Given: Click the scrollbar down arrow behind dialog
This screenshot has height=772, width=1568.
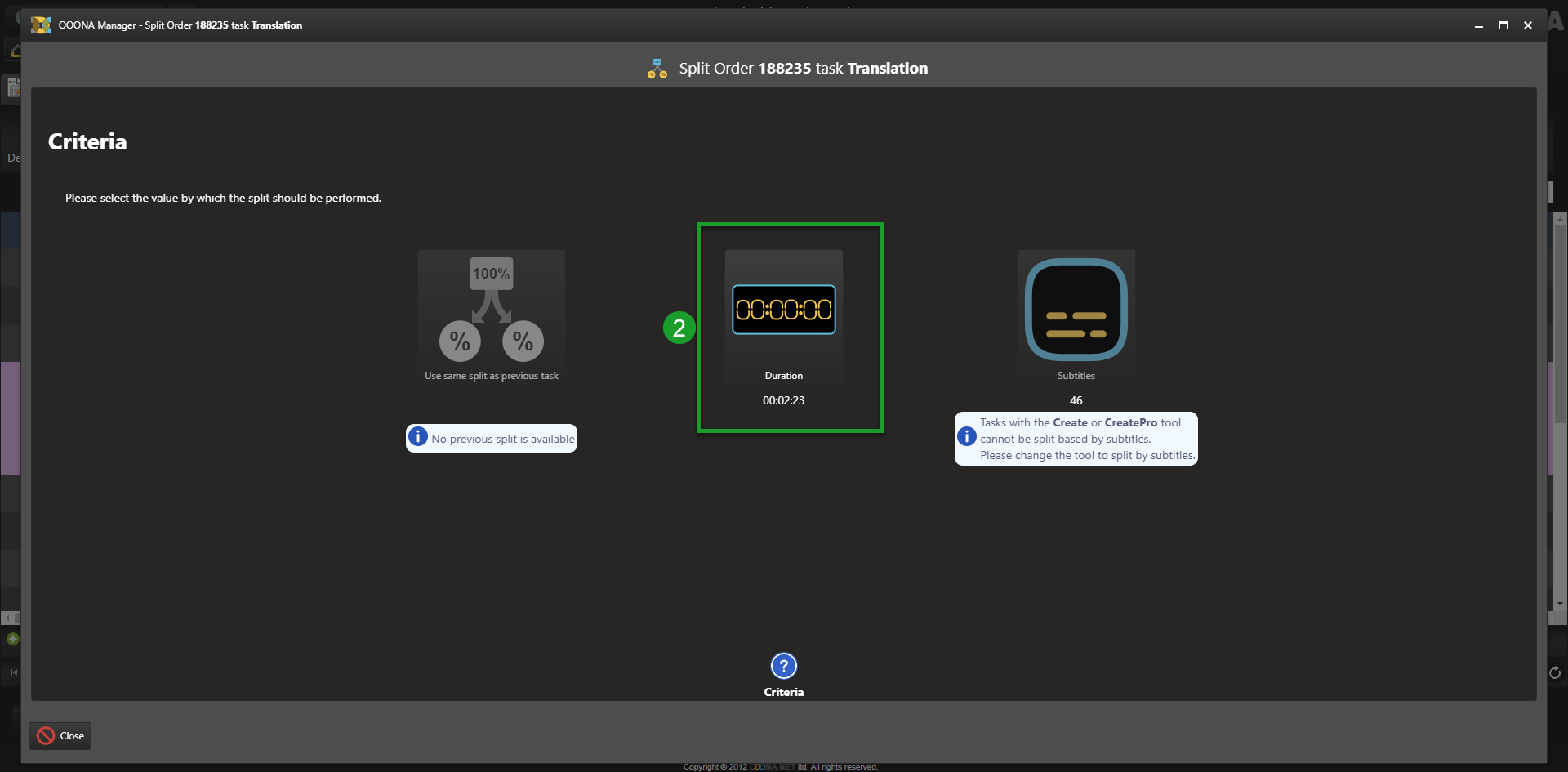Looking at the screenshot, I should click(x=1560, y=604).
